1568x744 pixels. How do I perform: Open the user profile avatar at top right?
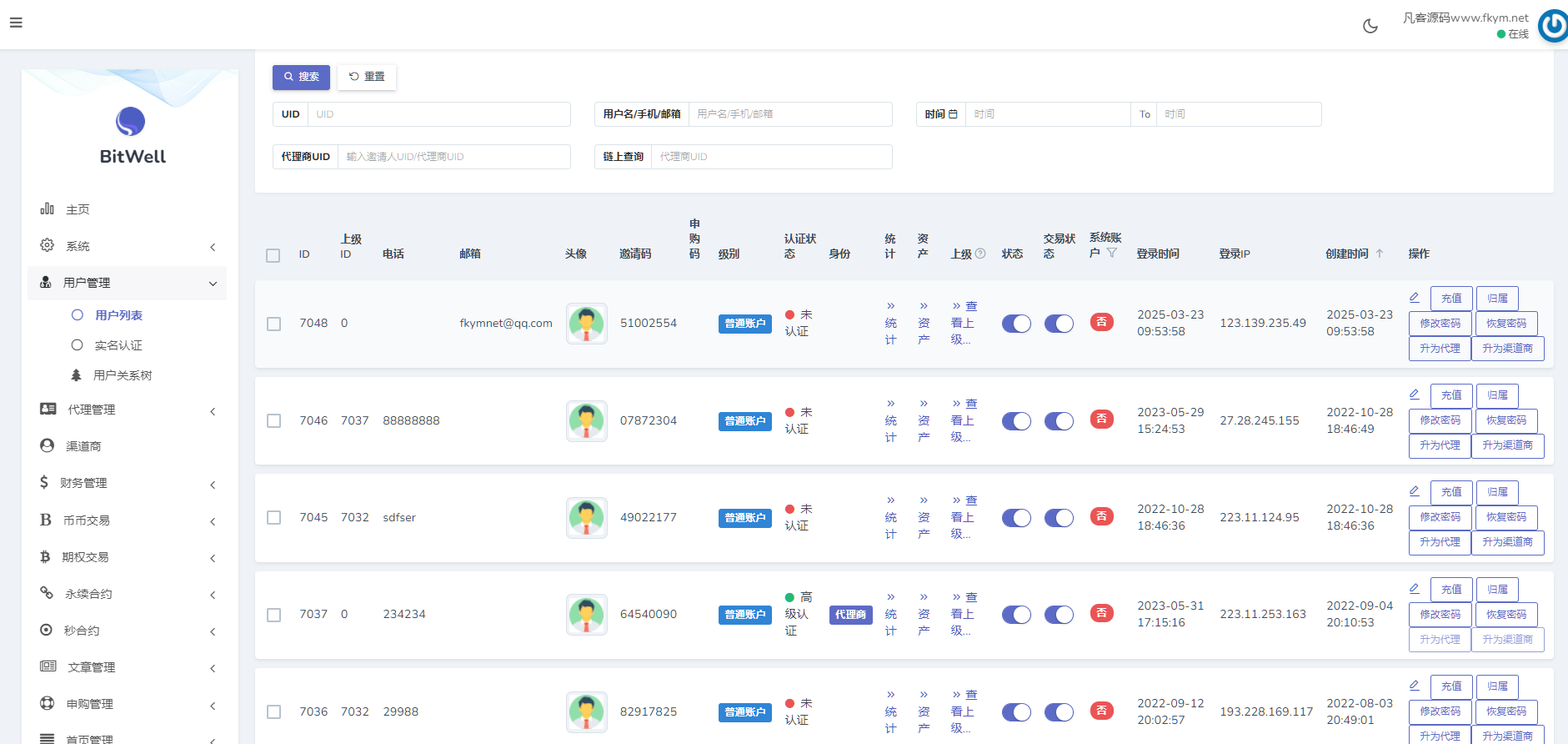point(1553,26)
